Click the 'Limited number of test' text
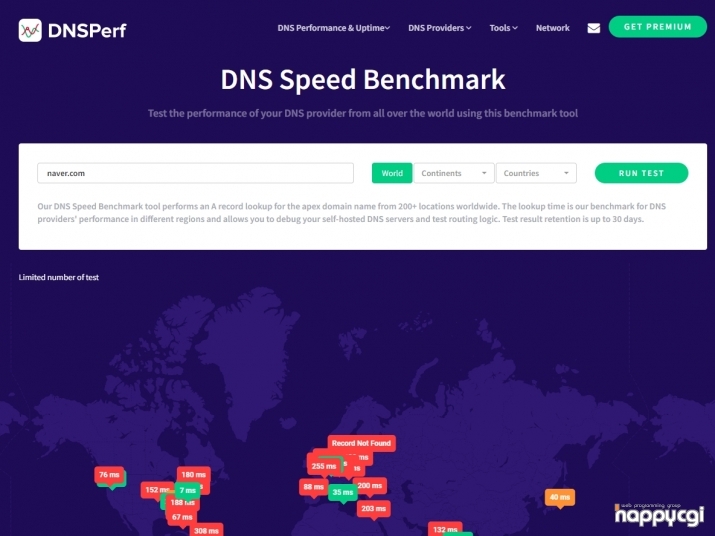Viewport: 715px width, 536px height. click(58, 277)
